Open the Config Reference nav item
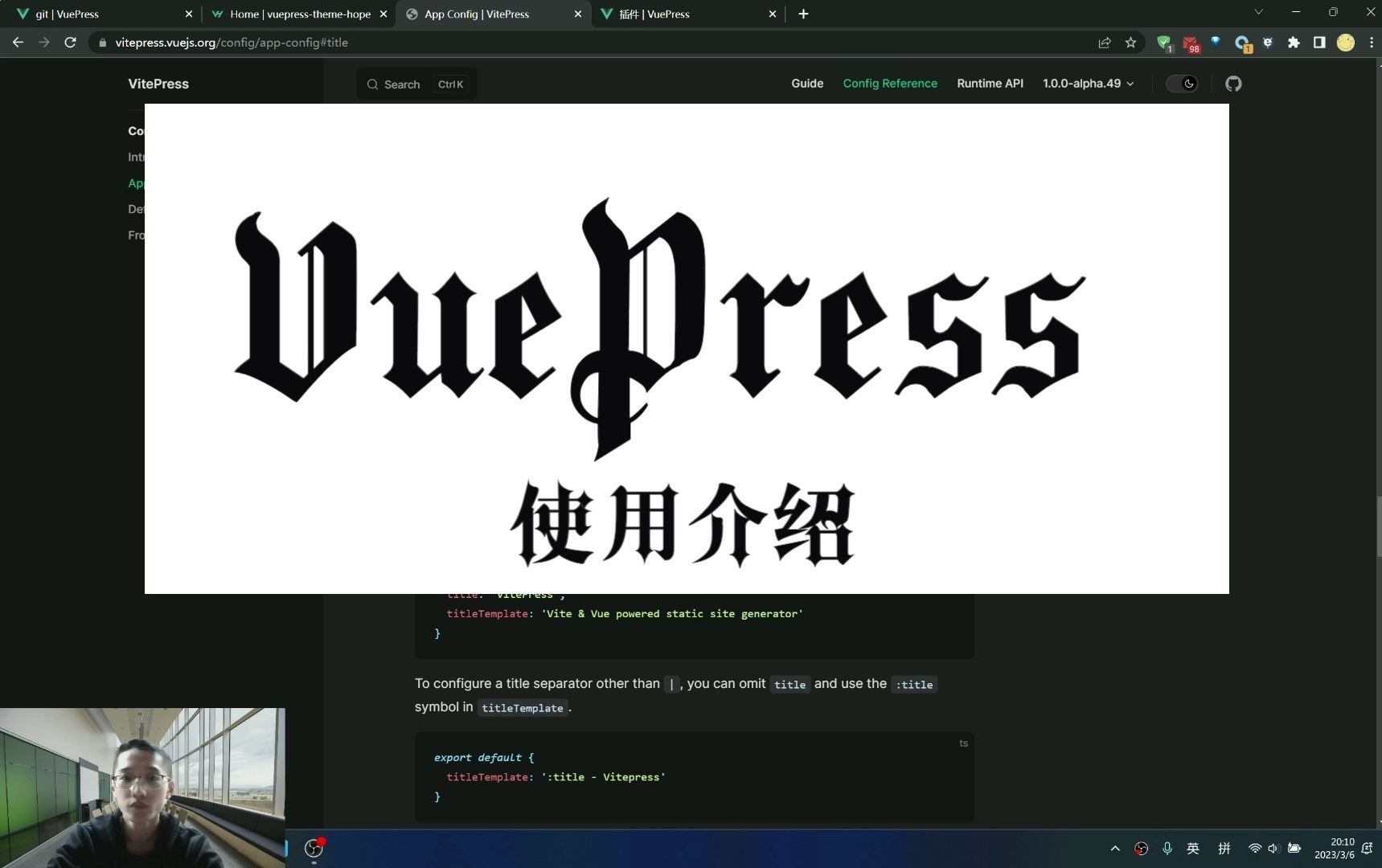Image resolution: width=1382 pixels, height=868 pixels. [890, 84]
